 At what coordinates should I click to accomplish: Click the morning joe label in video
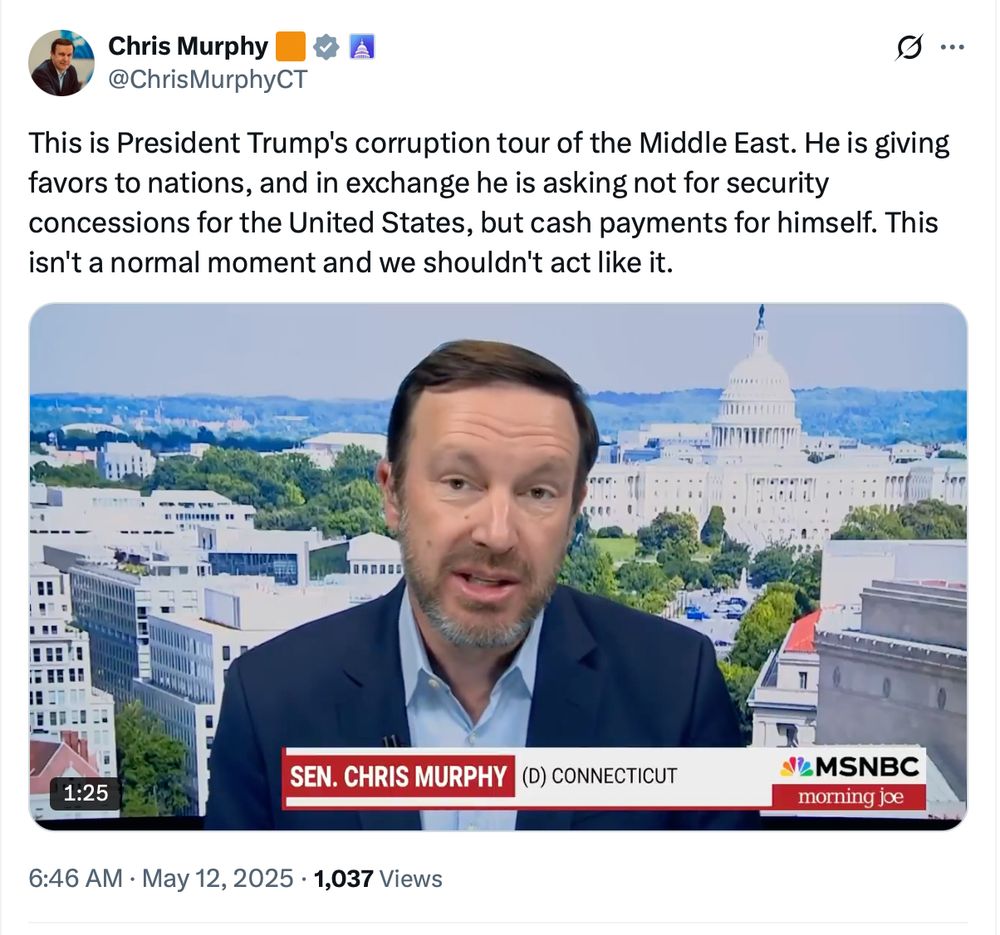pyautogui.click(x=850, y=797)
